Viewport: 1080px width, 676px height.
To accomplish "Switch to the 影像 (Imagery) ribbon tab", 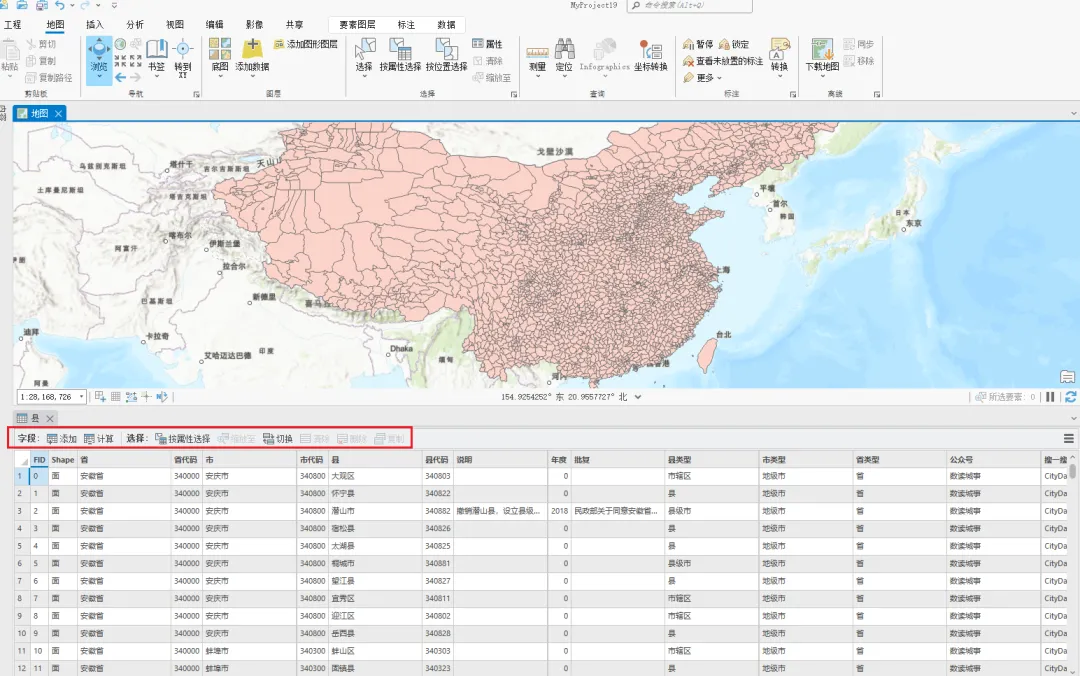I will pyautogui.click(x=254, y=24).
